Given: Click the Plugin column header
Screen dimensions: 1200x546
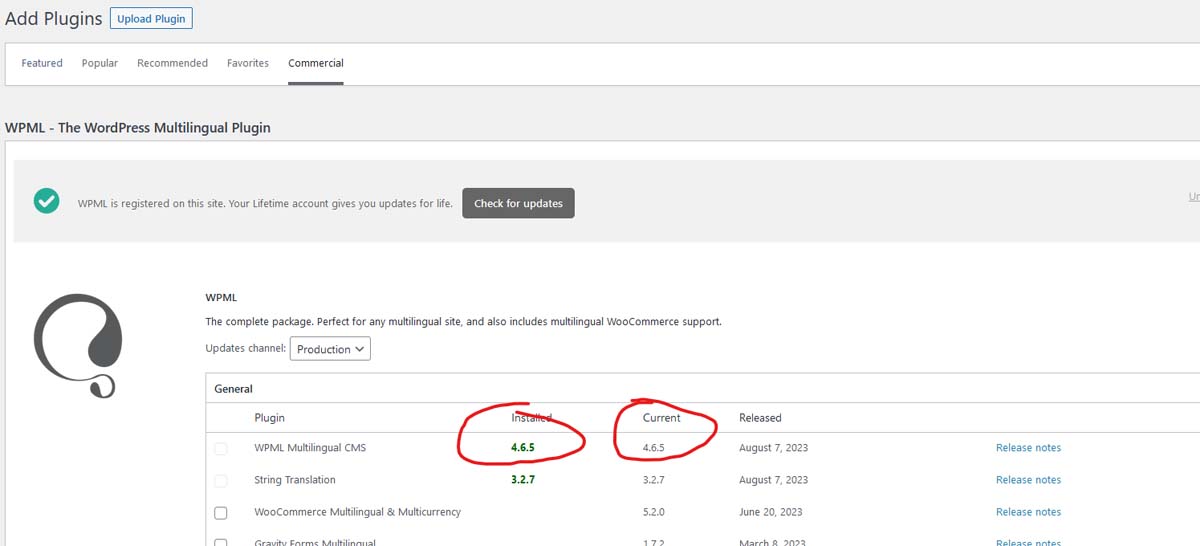Looking at the screenshot, I should 270,418.
